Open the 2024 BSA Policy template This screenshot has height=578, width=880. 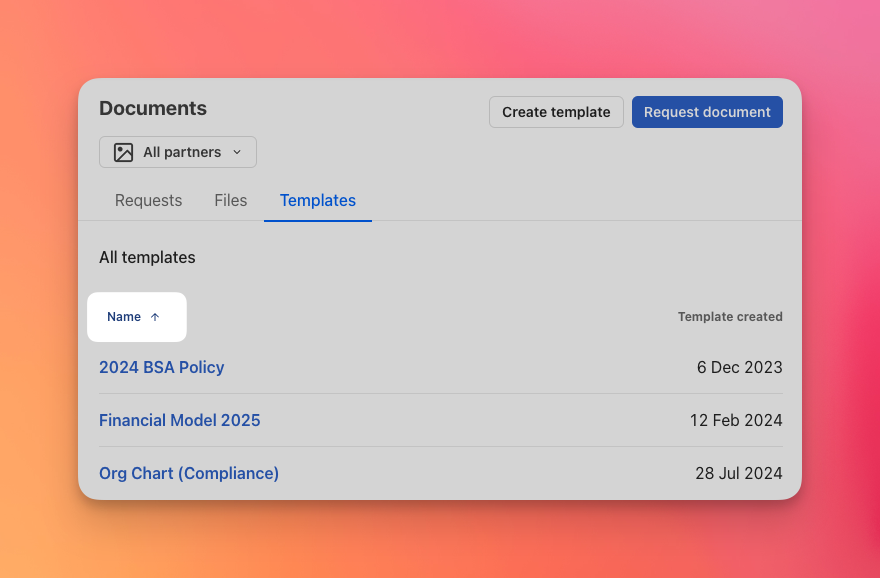(162, 367)
